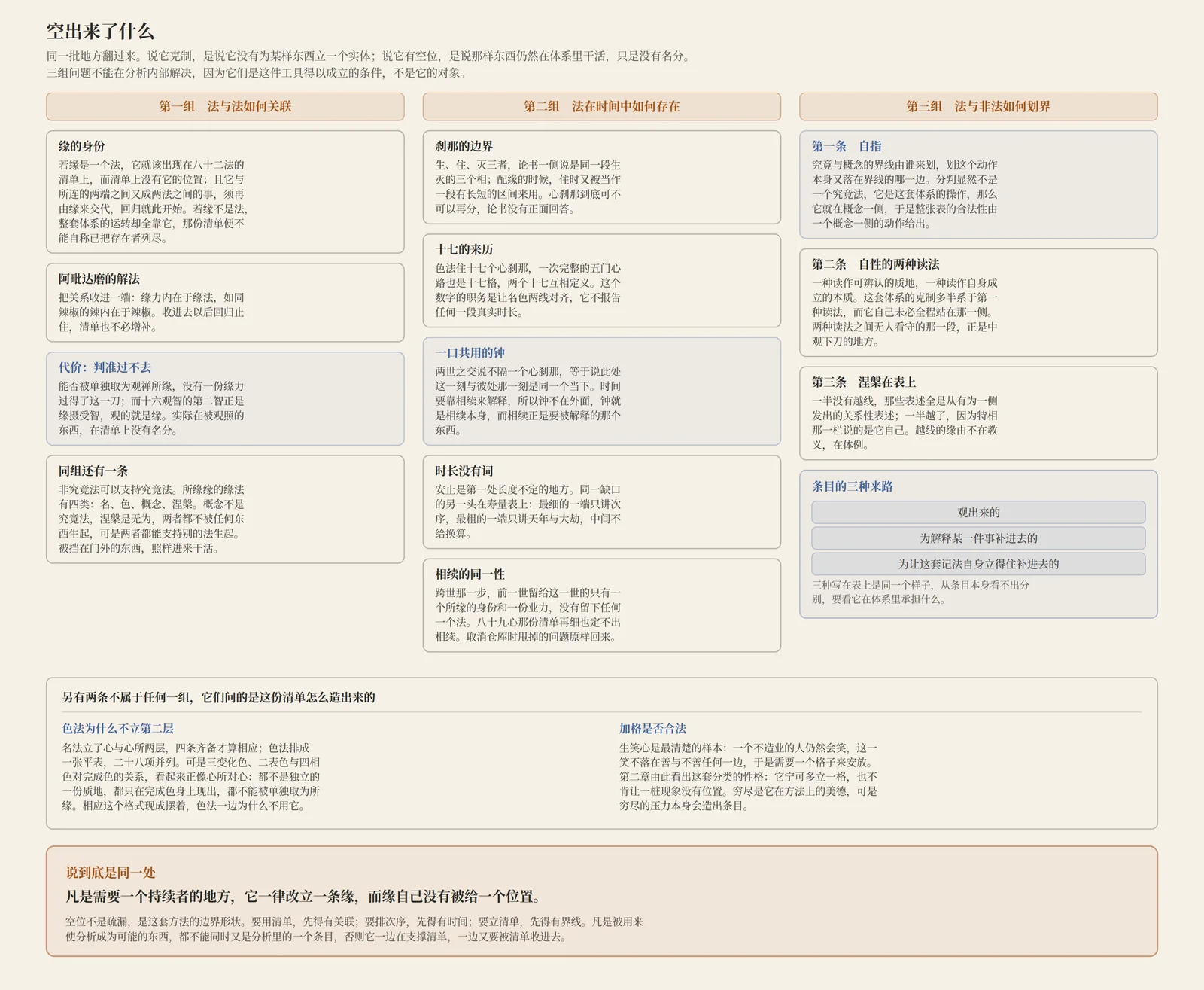
Task: Click the blue heading 第一条 自指
Action: [847, 146]
